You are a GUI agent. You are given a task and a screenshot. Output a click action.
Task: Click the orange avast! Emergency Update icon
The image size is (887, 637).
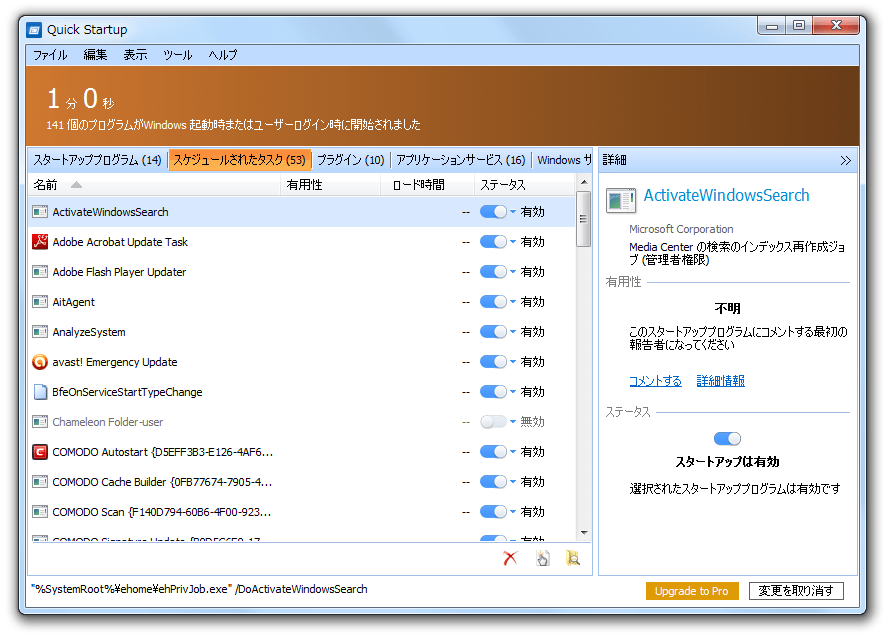[x=40, y=362]
